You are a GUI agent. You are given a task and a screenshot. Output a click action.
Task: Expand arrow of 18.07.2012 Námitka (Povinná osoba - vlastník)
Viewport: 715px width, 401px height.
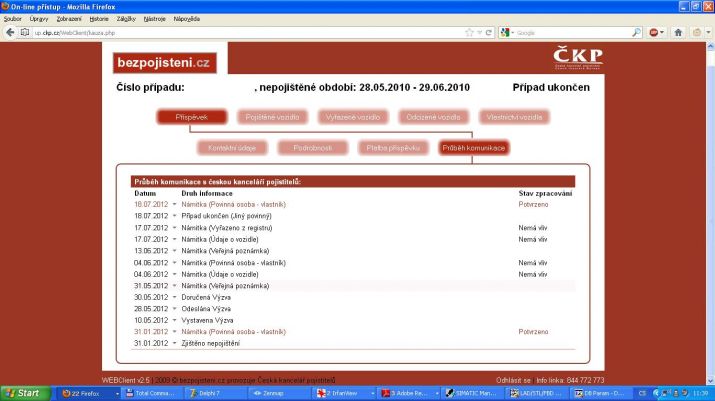174,204
